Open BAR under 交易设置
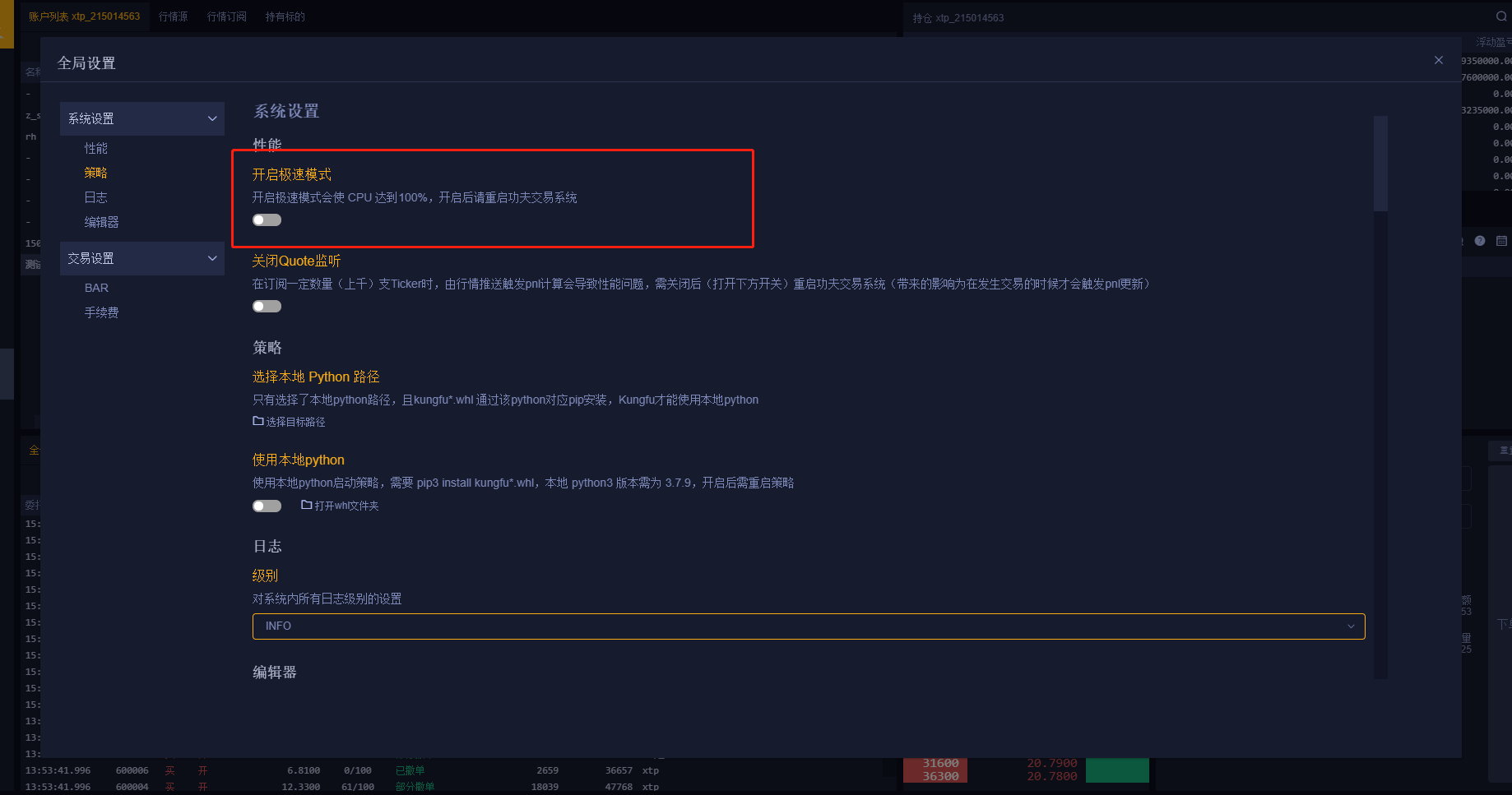 (x=96, y=288)
